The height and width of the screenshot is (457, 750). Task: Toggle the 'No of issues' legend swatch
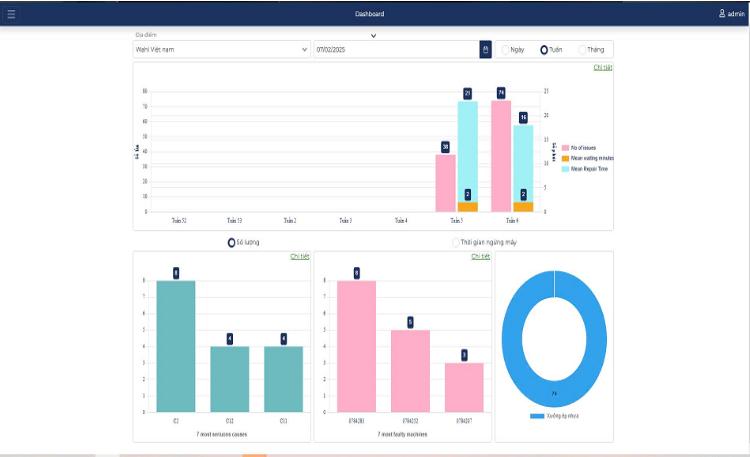click(565, 148)
